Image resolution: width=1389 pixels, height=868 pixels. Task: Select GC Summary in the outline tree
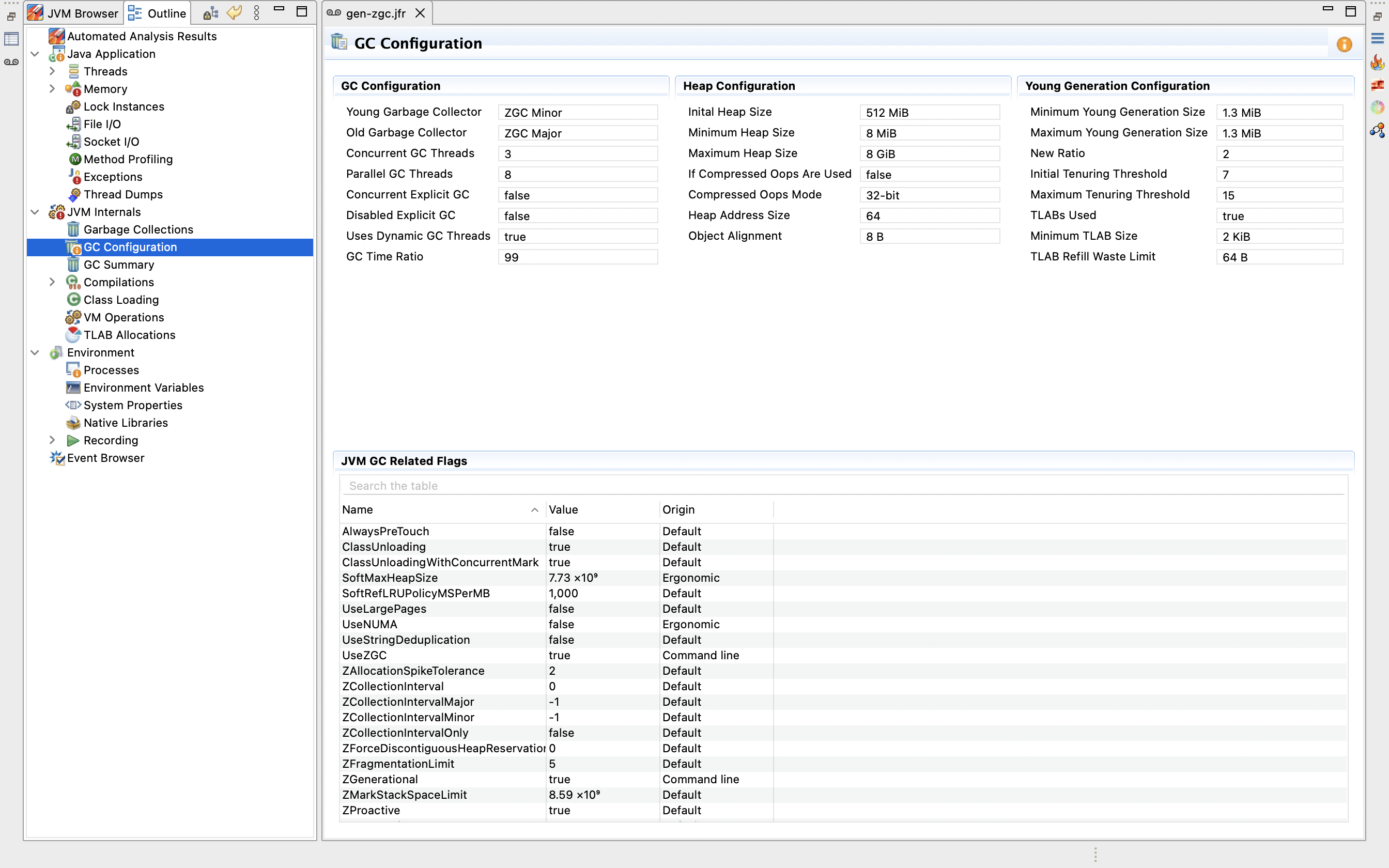(x=118, y=265)
